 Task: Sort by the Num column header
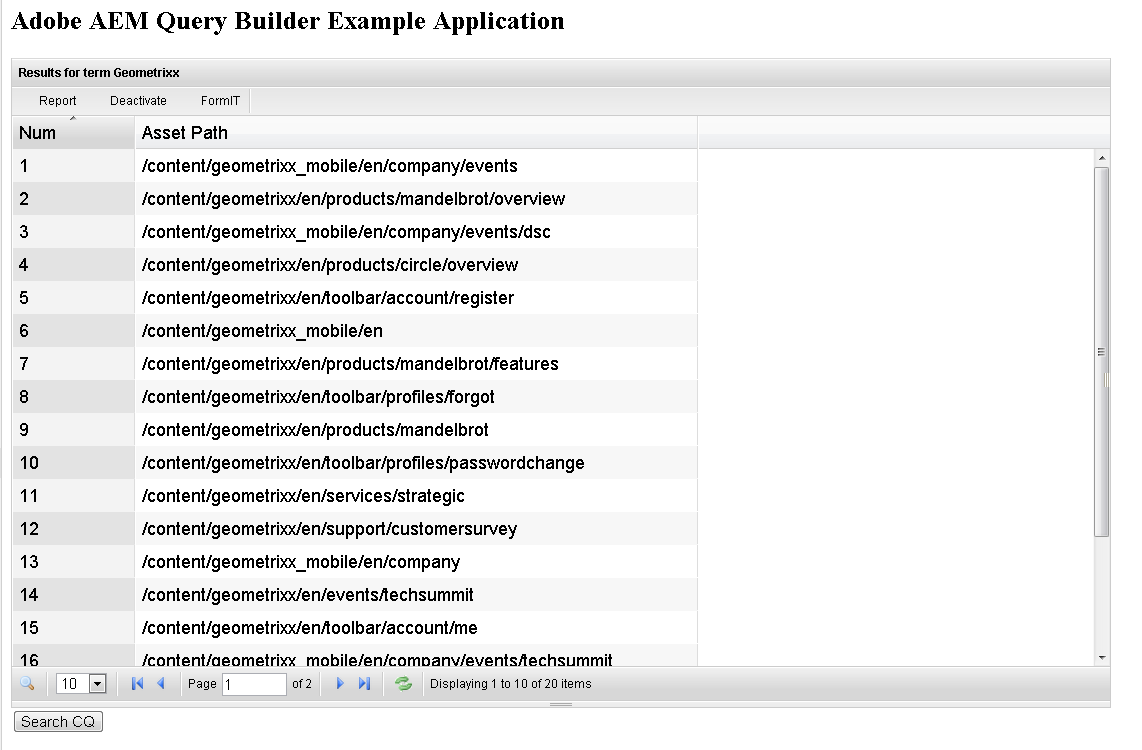tap(74, 133)
